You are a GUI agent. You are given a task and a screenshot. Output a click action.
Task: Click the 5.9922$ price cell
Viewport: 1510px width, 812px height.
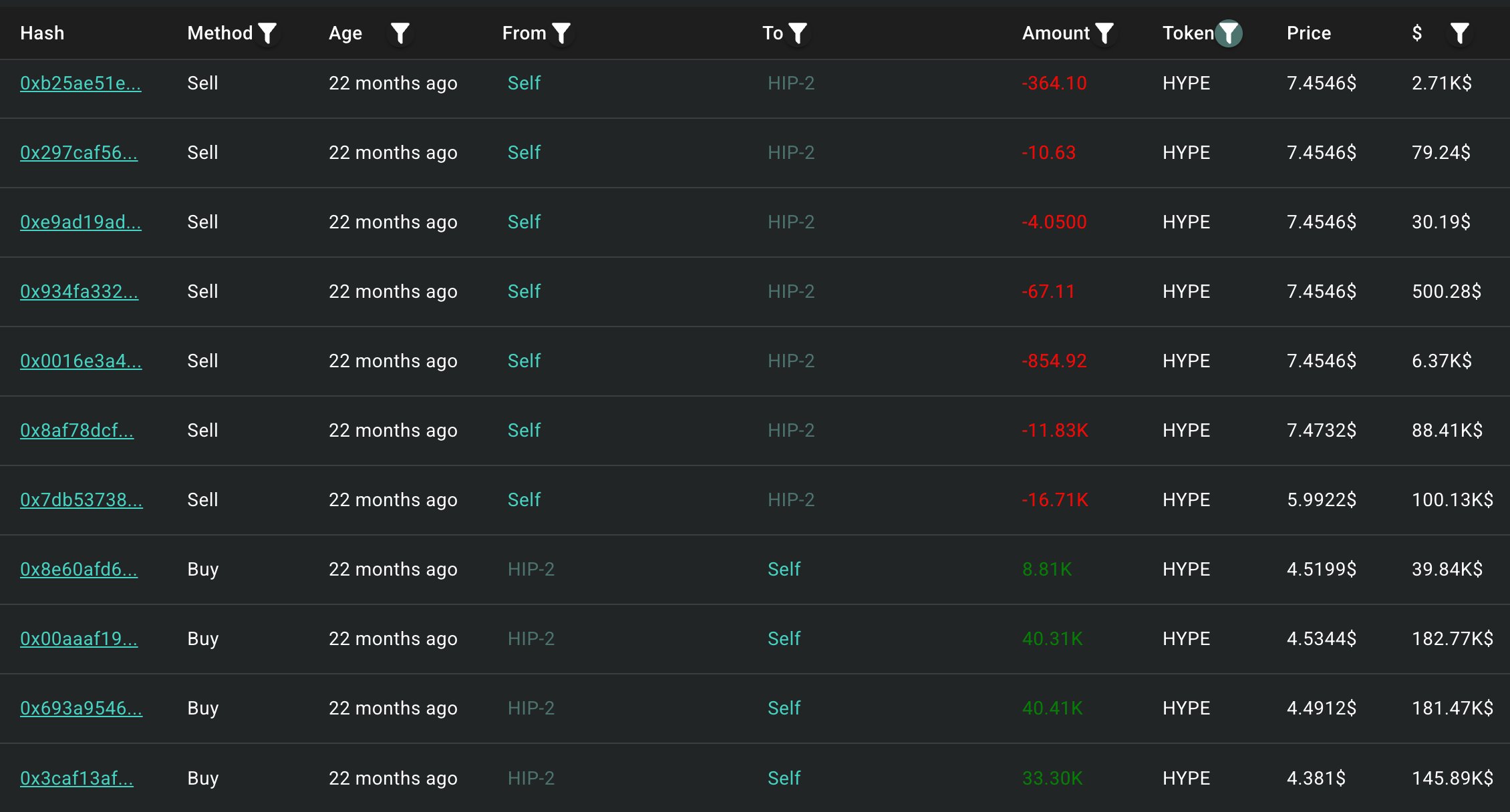point(1322,499)
